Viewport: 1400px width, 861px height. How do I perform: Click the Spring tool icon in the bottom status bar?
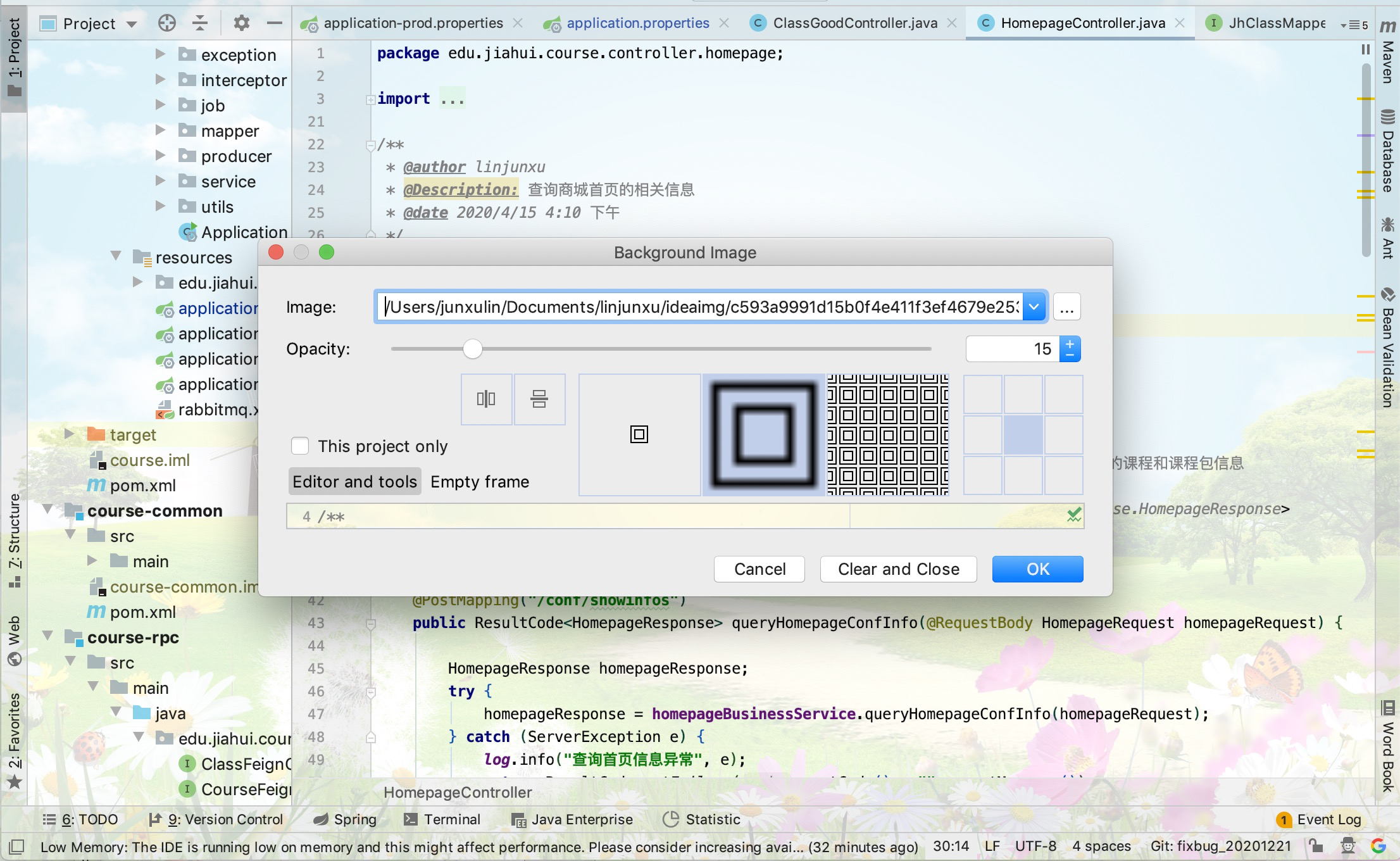[x=317, y=820]
